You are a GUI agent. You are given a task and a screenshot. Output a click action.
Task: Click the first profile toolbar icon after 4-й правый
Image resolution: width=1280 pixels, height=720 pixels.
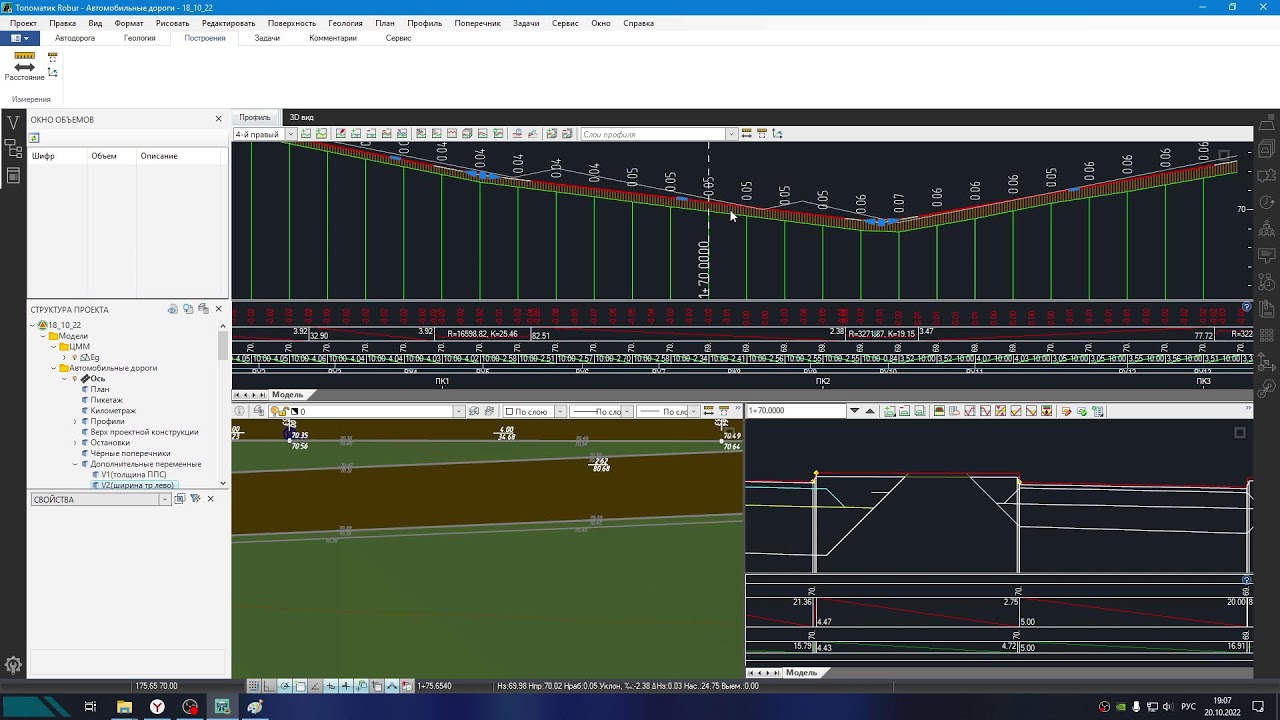point(306,134)
